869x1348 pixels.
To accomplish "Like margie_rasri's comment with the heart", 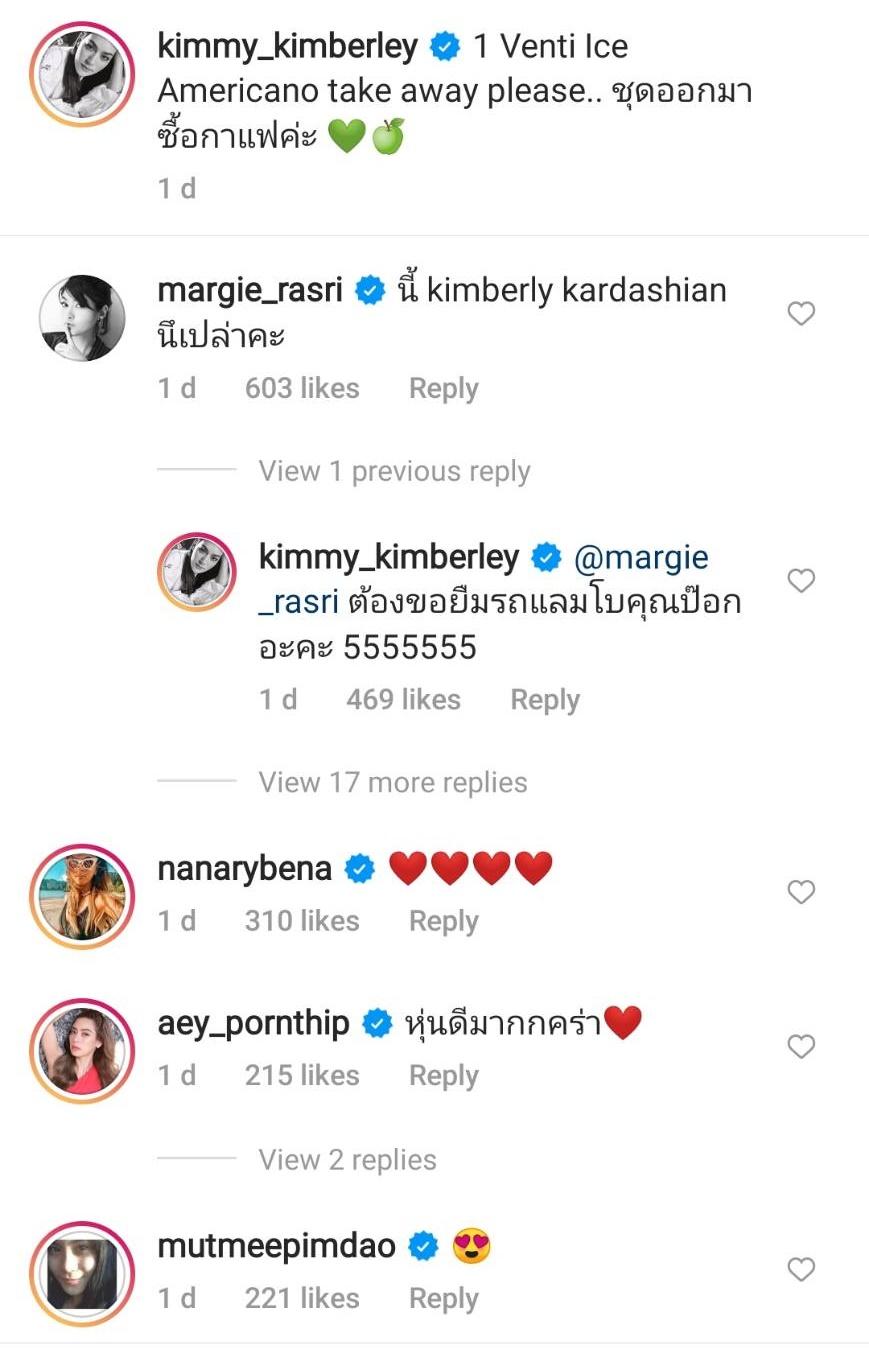I will coord(801,314).
